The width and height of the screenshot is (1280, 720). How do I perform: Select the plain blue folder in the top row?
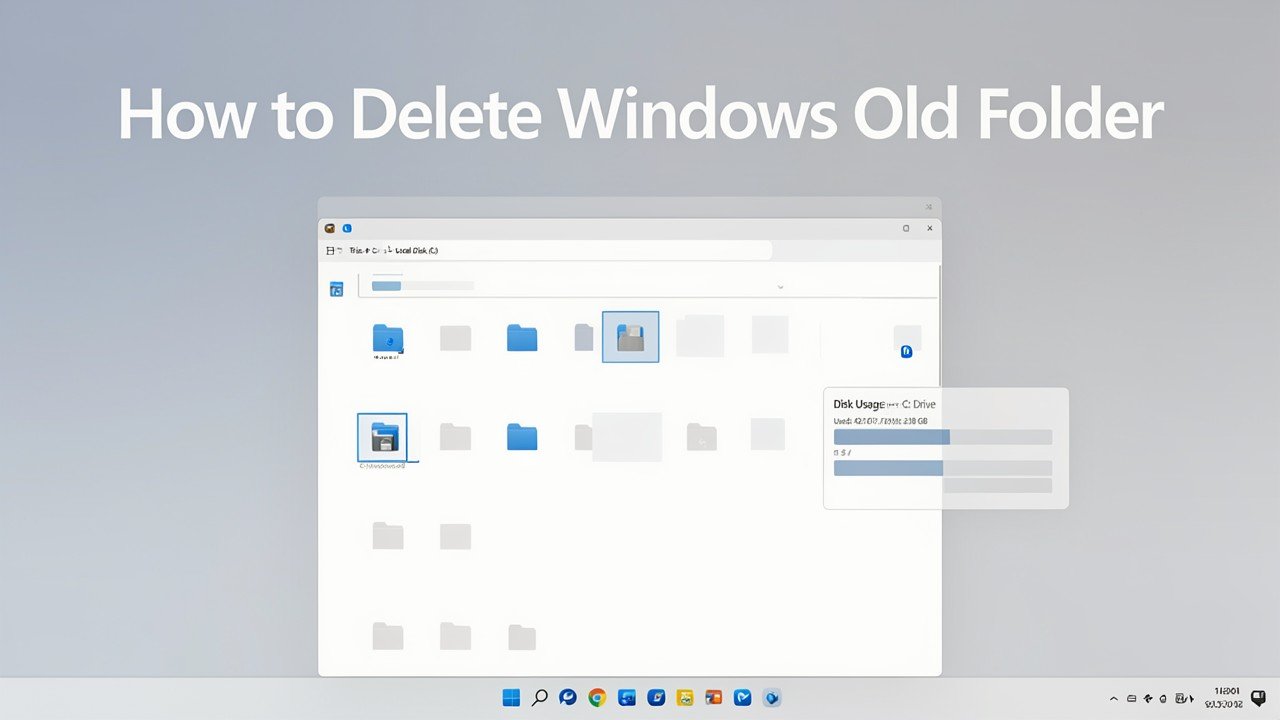522,338
